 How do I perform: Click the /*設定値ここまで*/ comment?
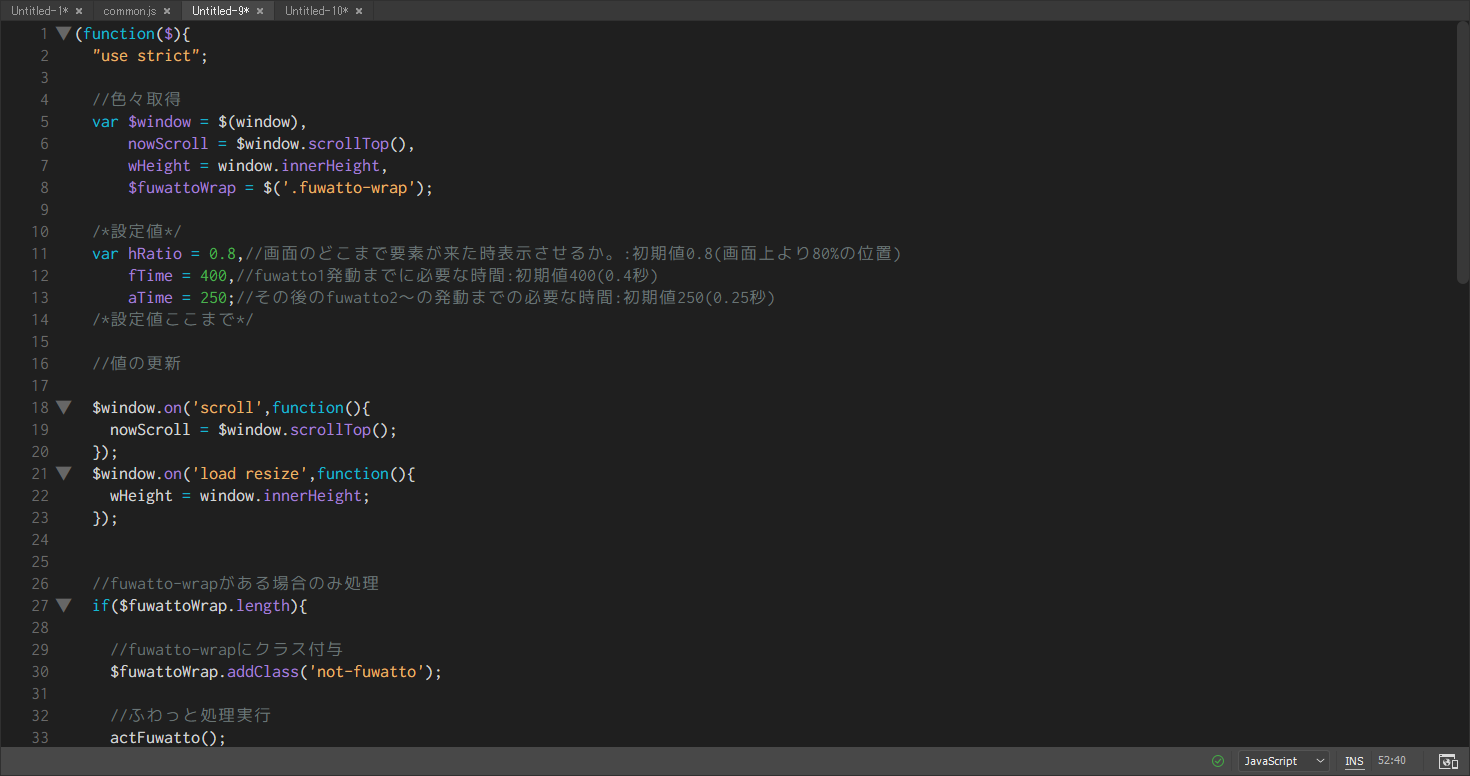(x=172, y=319)
